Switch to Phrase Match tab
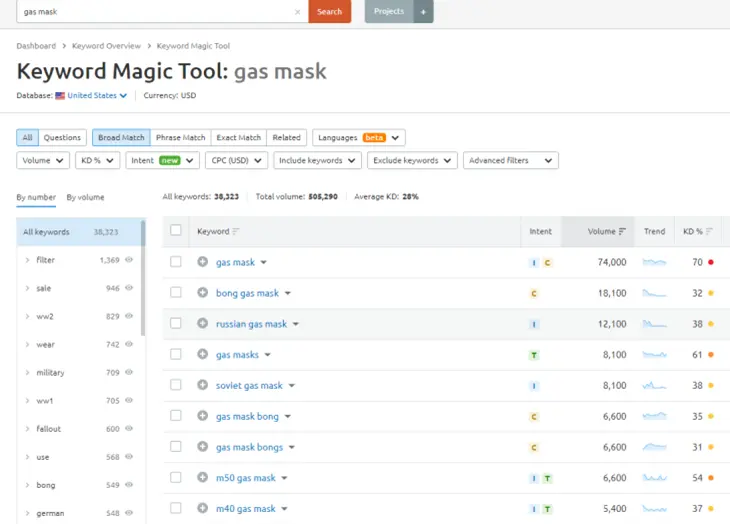Viewport: 730px width, 524px height. pos(181,138)
